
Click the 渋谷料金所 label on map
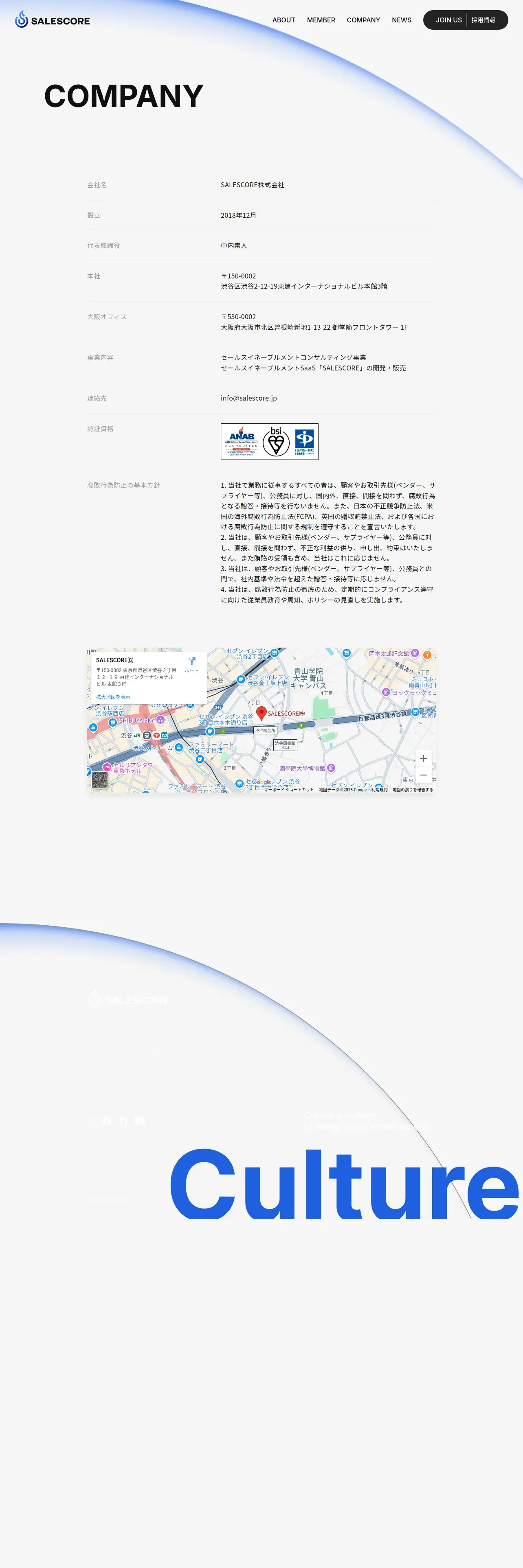[x=265, y=730]
